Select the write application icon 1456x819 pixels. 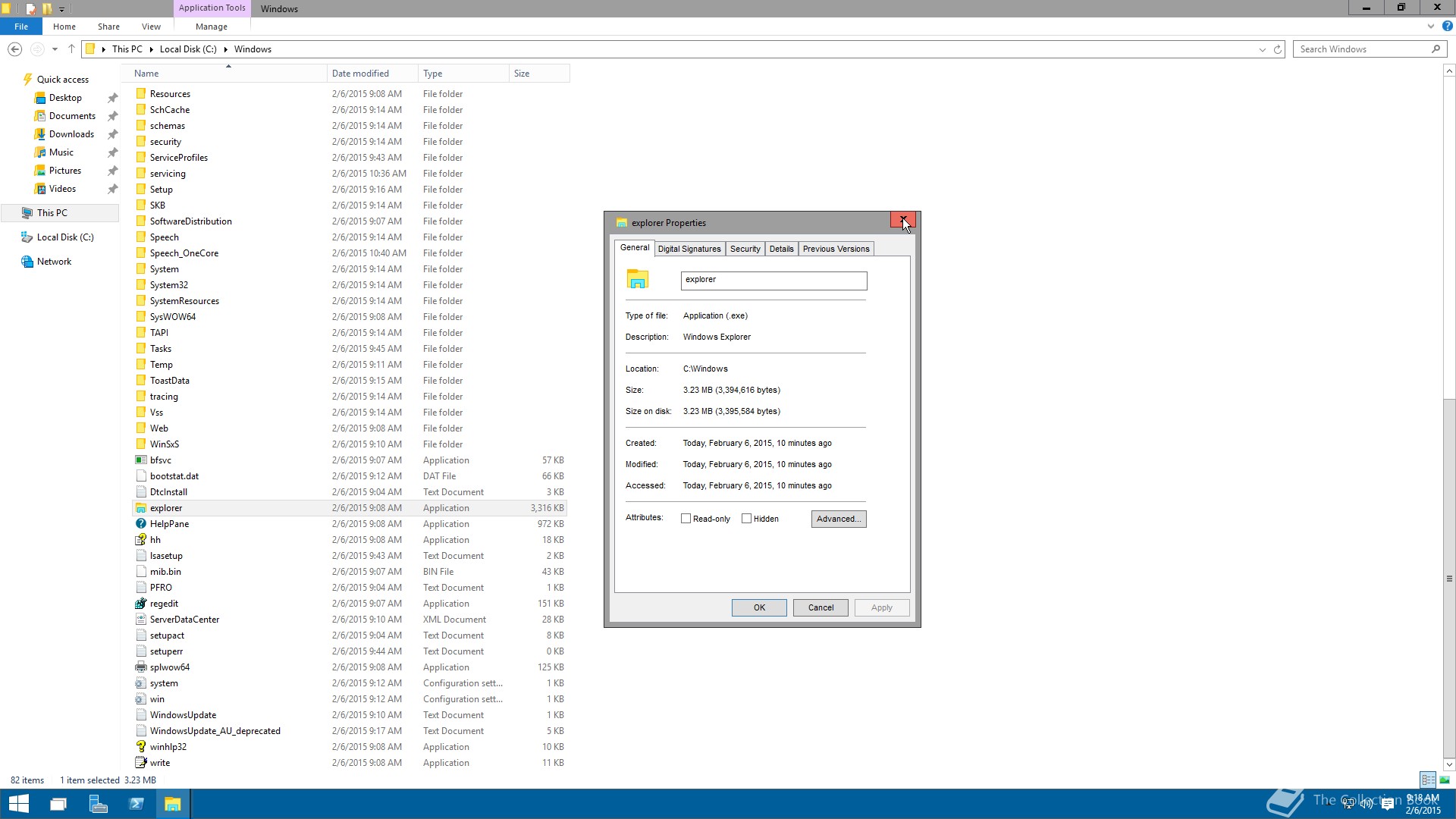click(140, 763)
